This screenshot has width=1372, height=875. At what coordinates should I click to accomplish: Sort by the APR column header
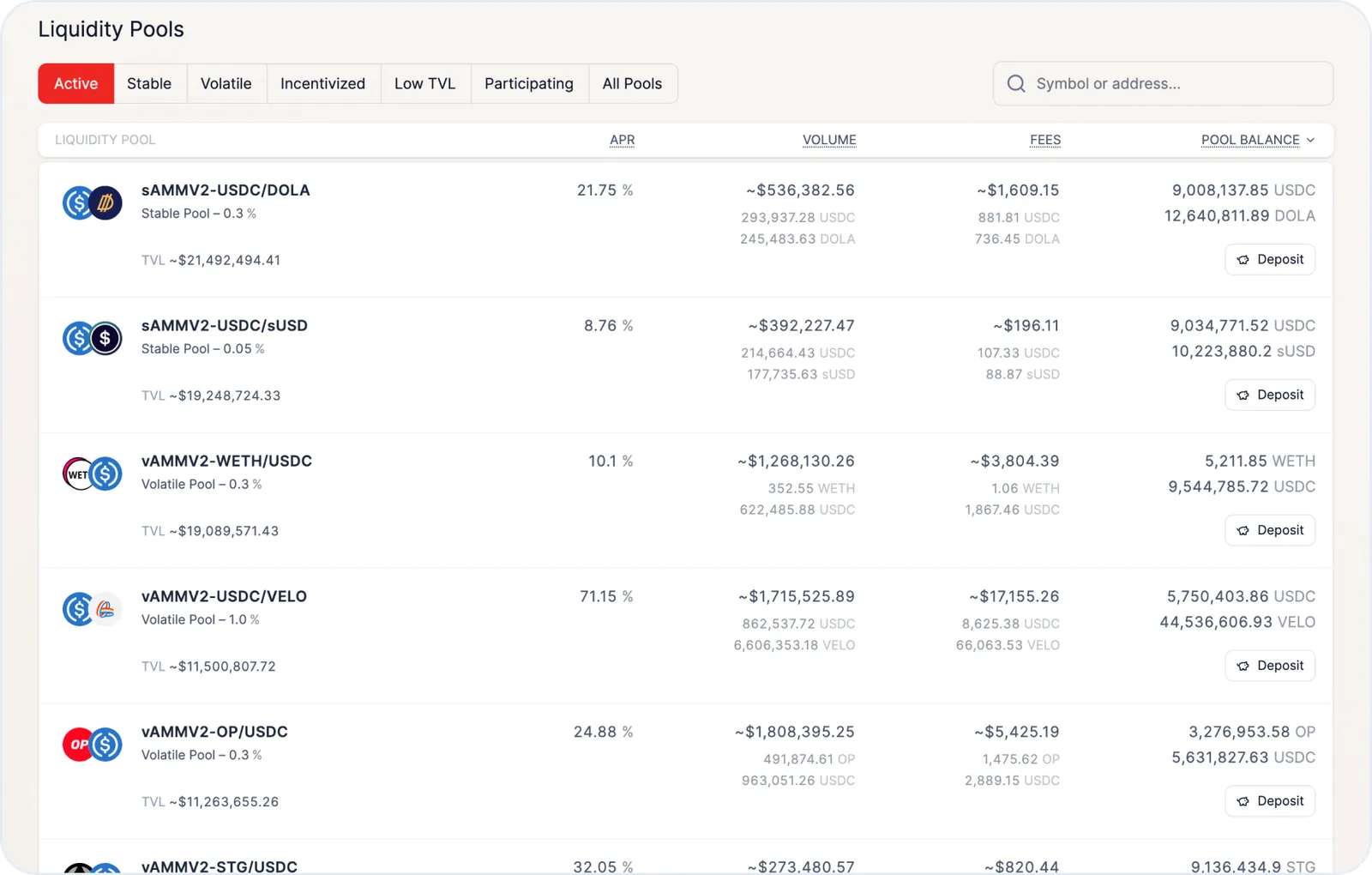tap(623, 140)
